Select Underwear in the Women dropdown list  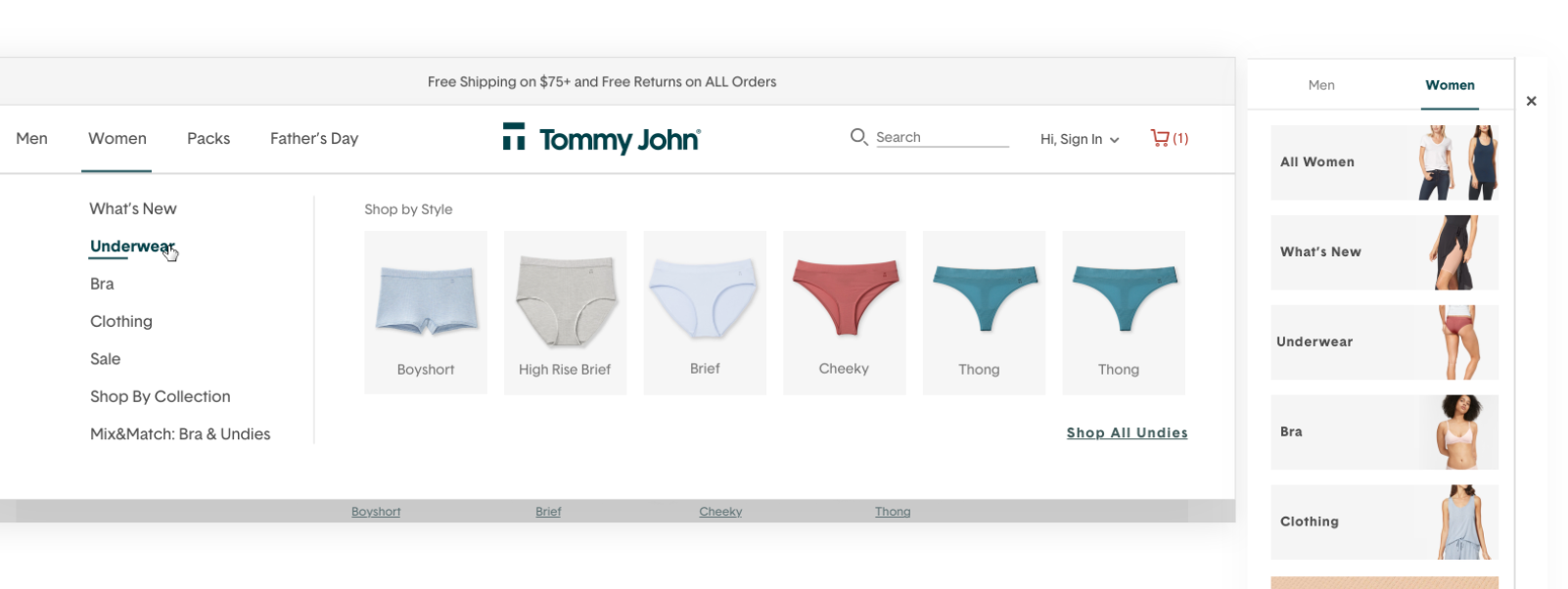click(132, 247)
